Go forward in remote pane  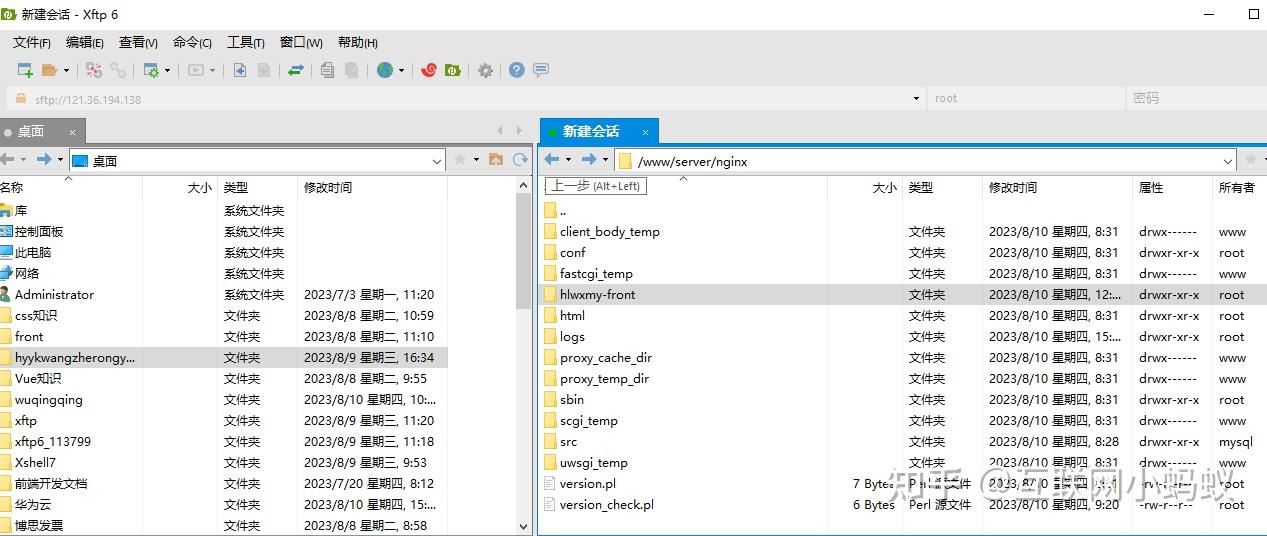589,159
